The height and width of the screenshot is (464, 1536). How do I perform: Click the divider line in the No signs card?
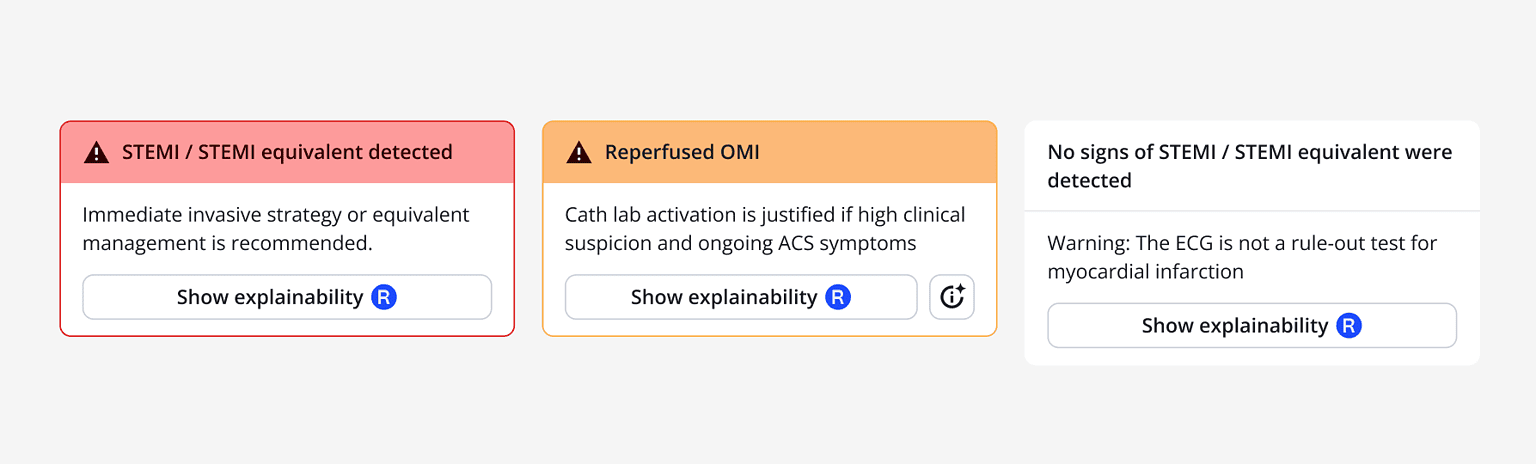(1252, 211)
